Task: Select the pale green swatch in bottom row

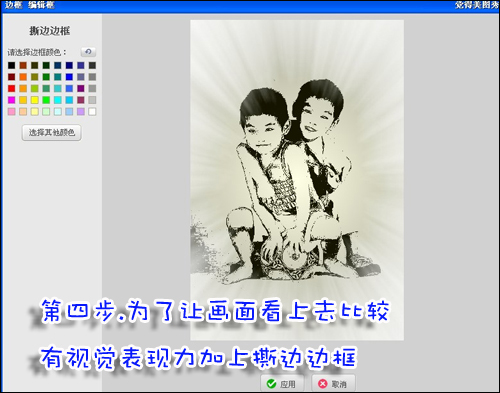Action: pyautogui.click(x=46, y=112)
